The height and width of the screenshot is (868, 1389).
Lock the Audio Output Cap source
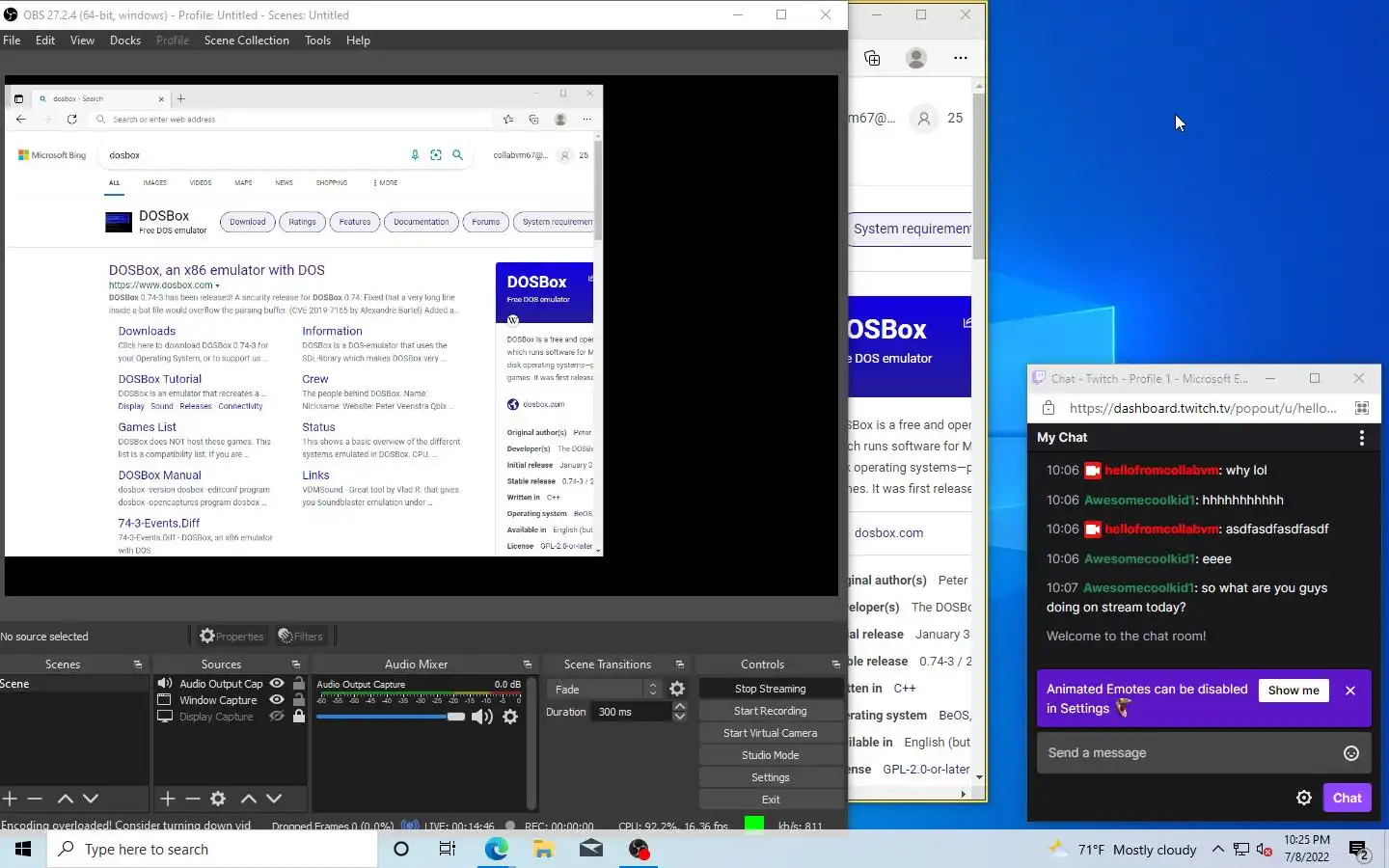pos(299,684)
